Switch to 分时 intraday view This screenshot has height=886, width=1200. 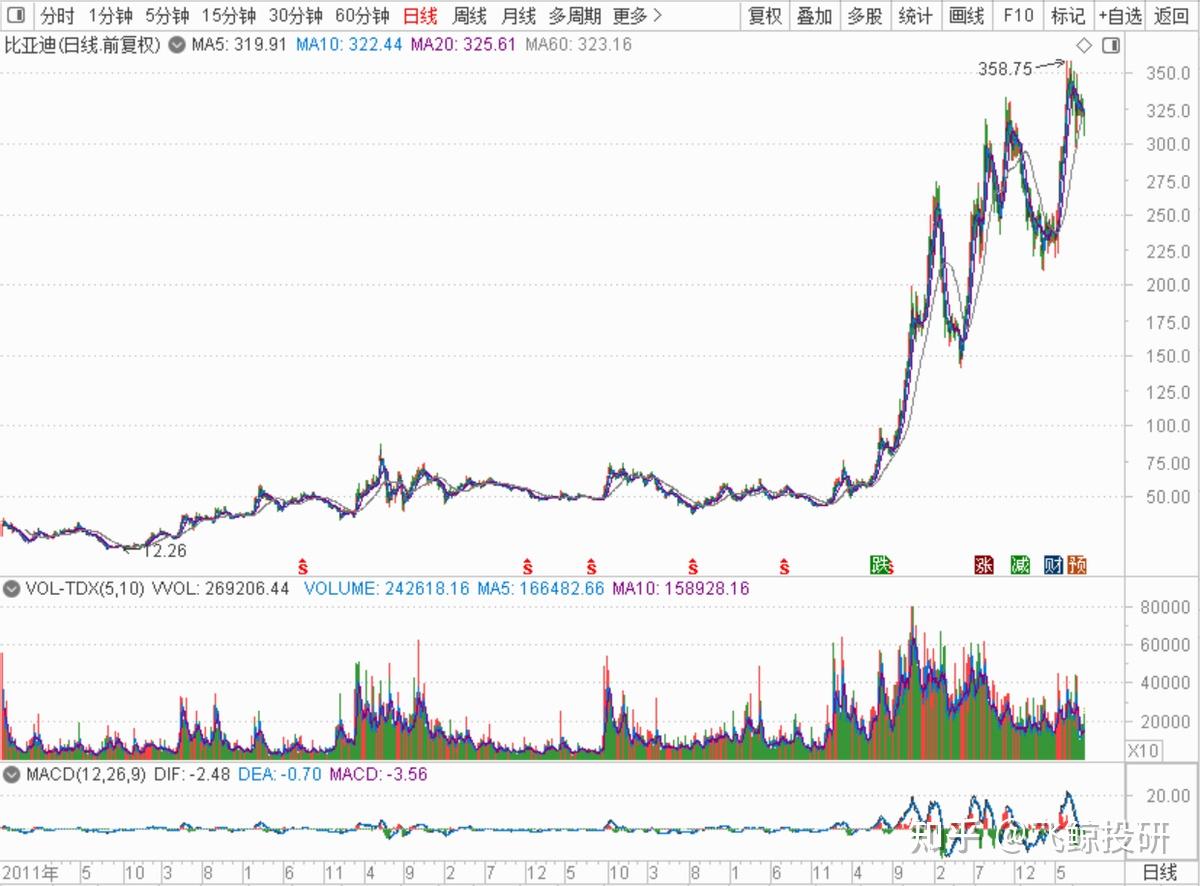point(57,16)
